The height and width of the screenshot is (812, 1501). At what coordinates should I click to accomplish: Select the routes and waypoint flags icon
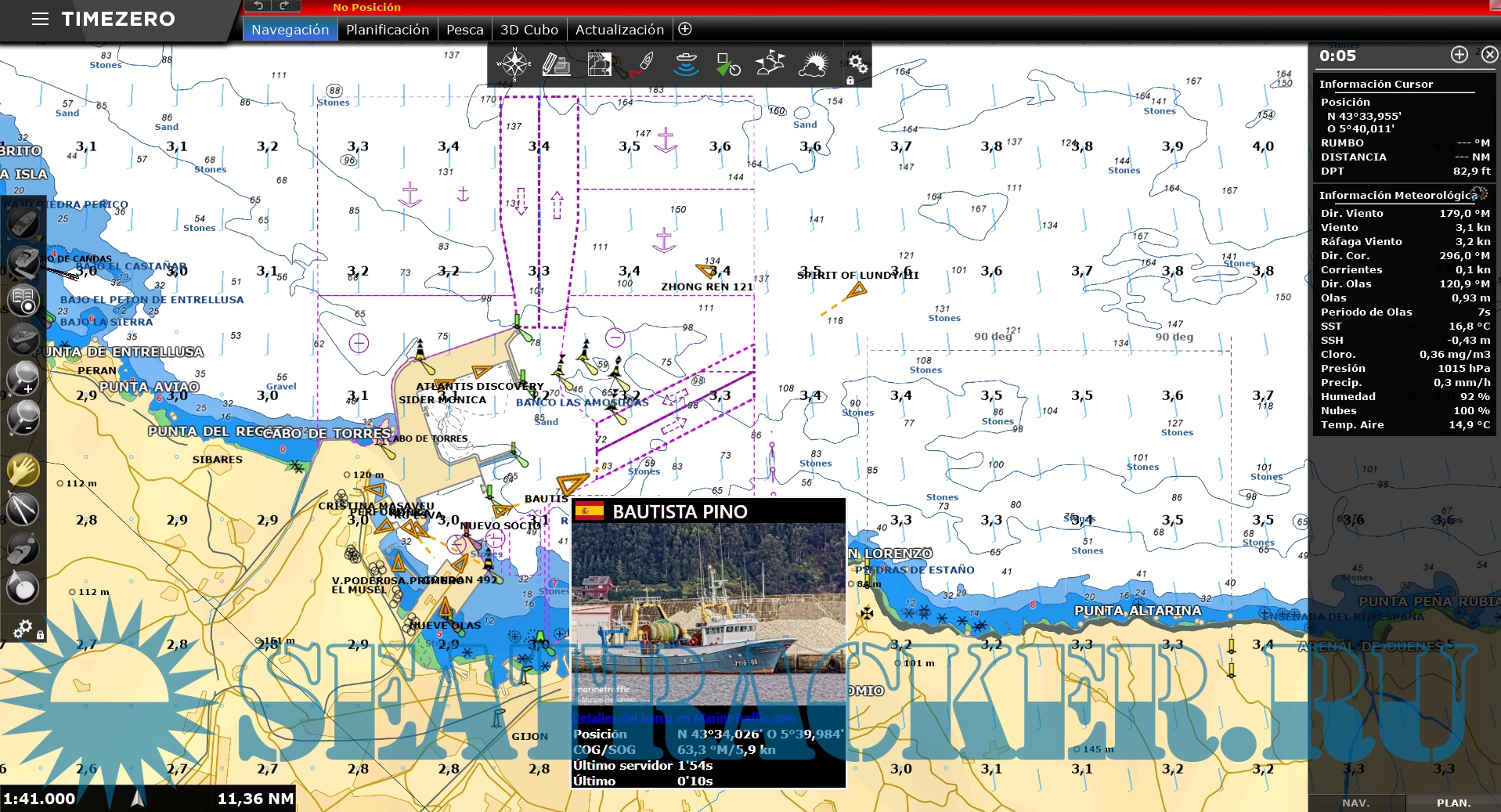[770, 64]
